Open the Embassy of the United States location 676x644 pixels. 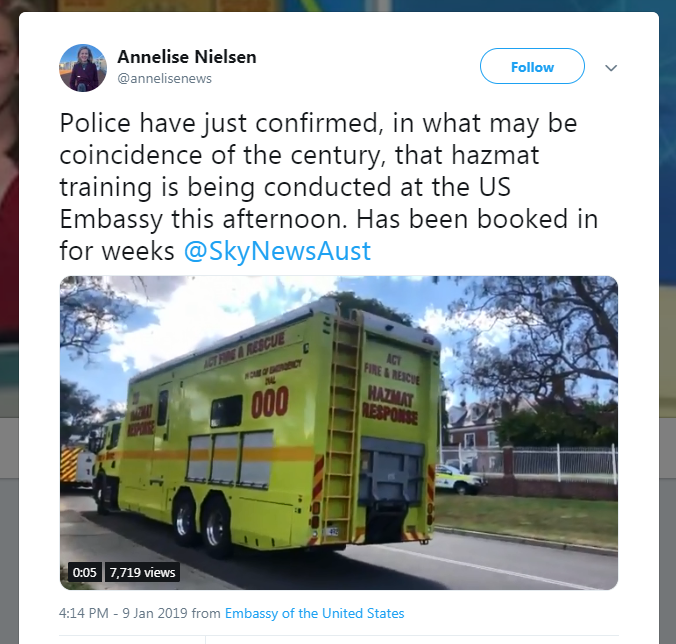point(314,613)
